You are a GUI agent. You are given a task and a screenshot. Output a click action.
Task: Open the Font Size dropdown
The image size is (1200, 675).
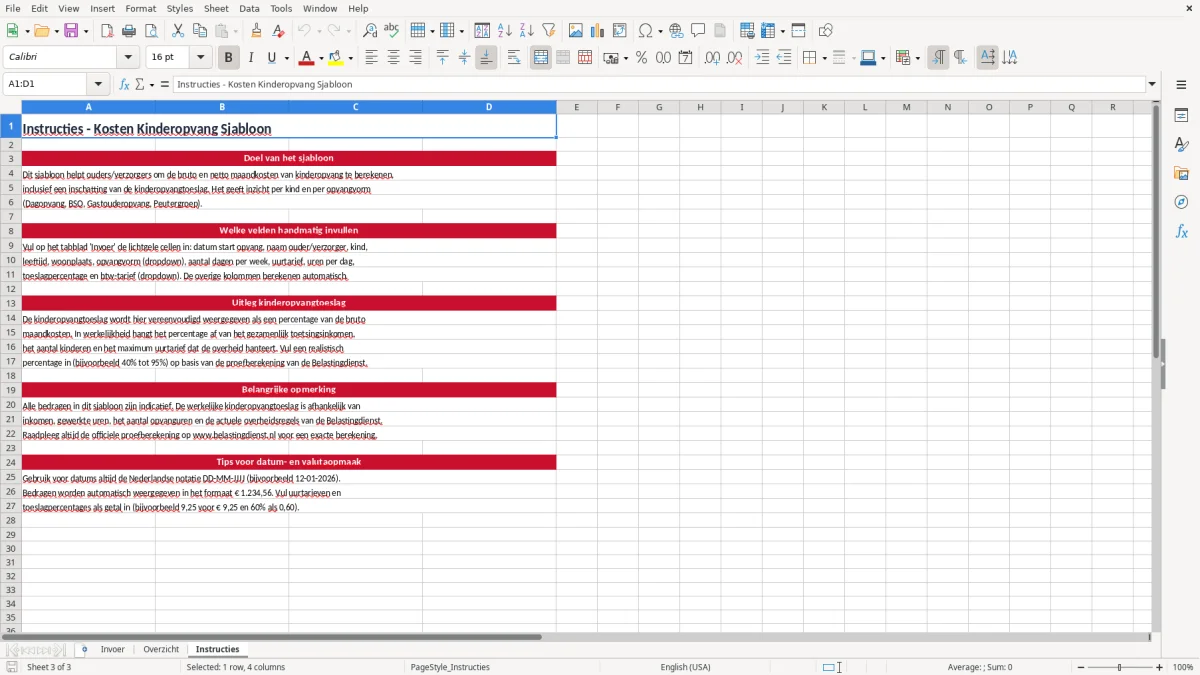tap(200, 58)
